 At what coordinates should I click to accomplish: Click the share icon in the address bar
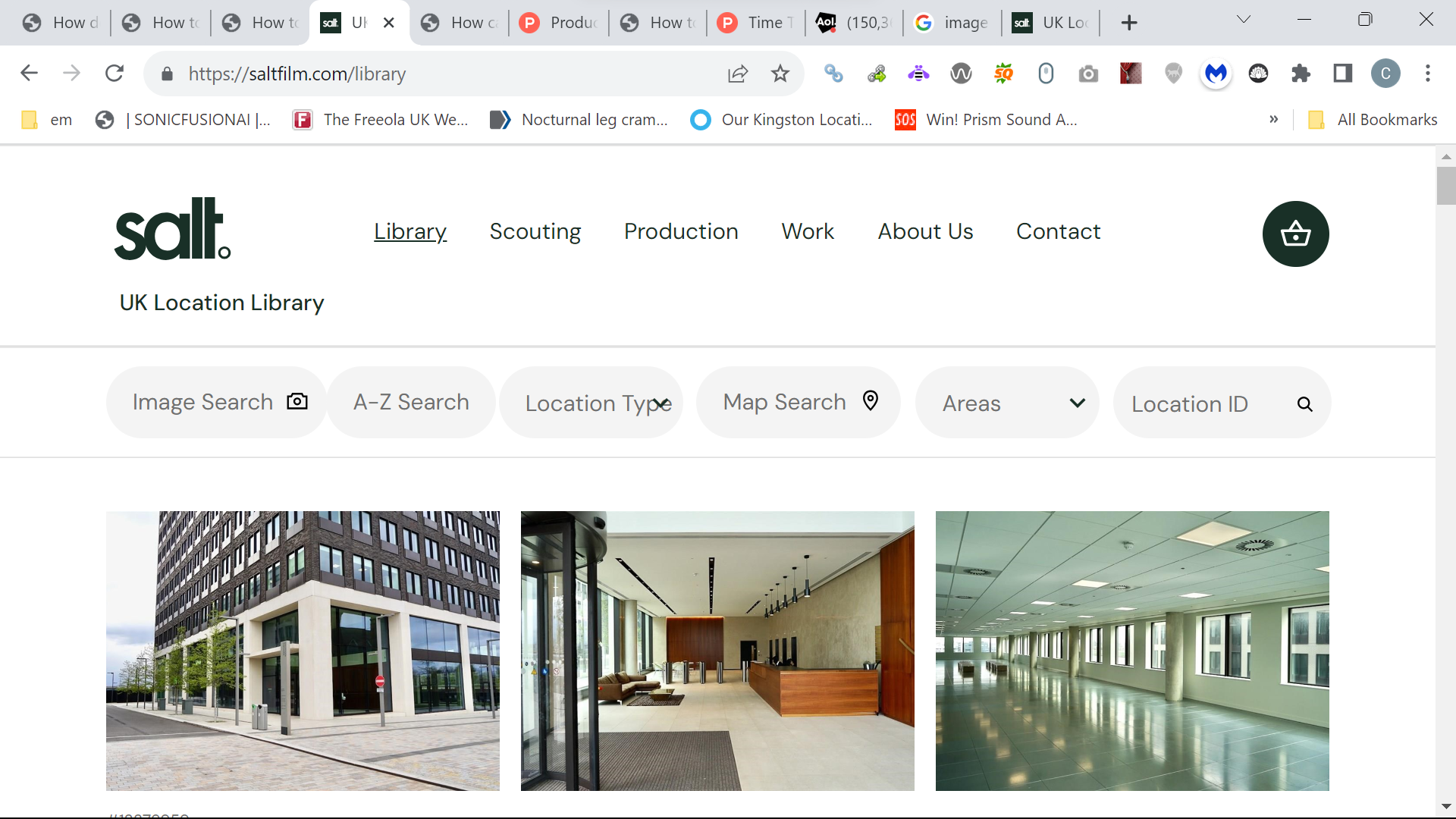[x=738, y=73]
